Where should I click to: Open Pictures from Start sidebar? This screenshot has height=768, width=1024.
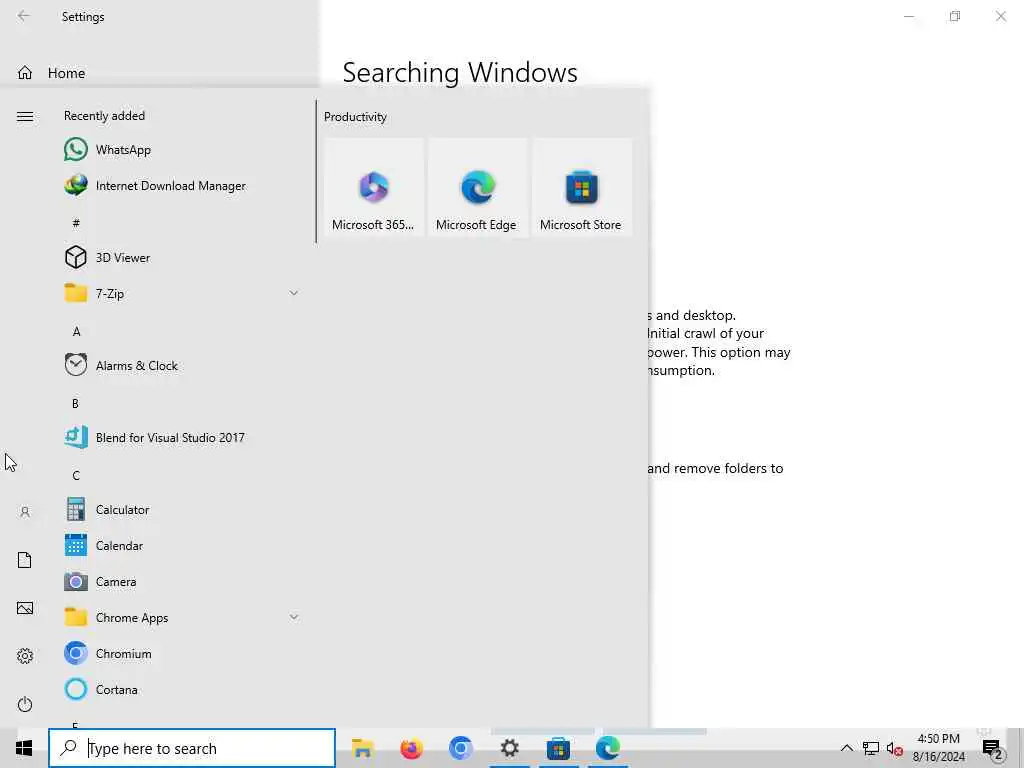25,608
